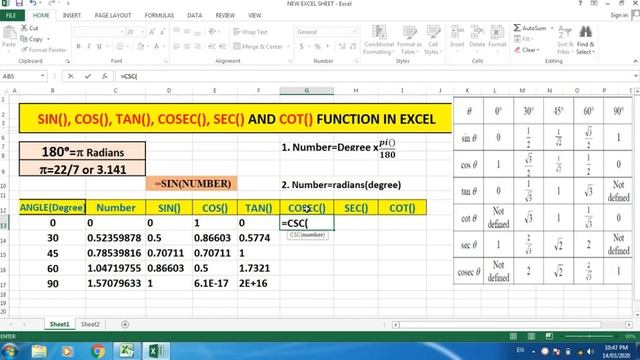The width and height of the screenshot is (640, 360).
Task: Open the Copy dropdown arrow
Action: [x=48, y=39]
